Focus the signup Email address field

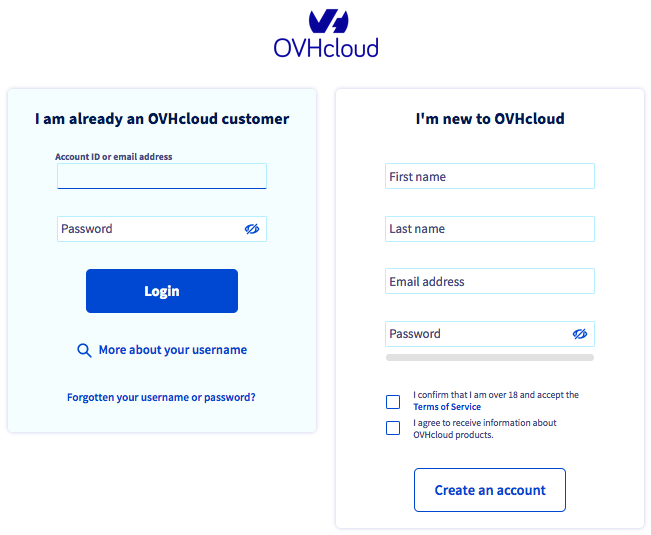pyautogui.click(x=490, y=282)
